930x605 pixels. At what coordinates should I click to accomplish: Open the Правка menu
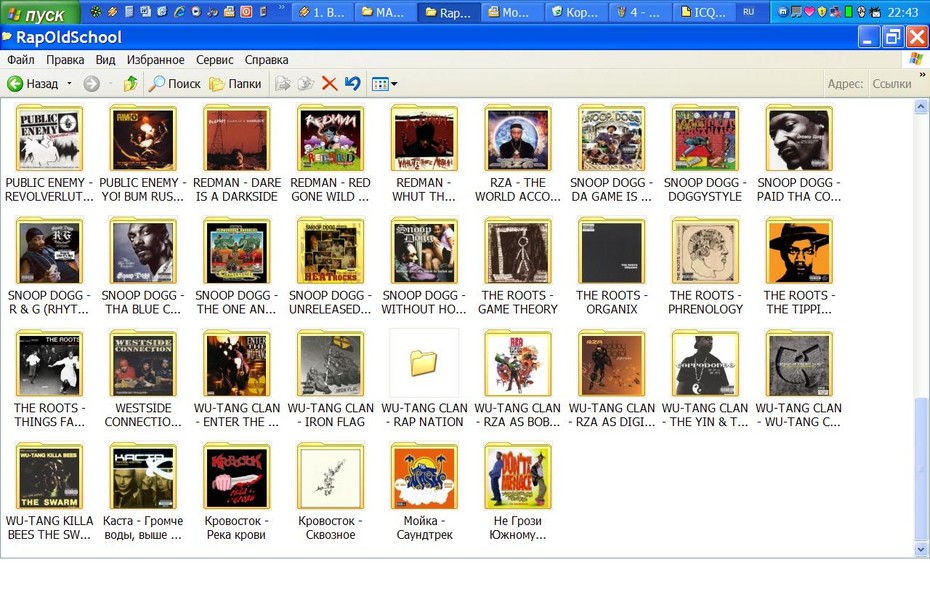(x=65, y=59)
